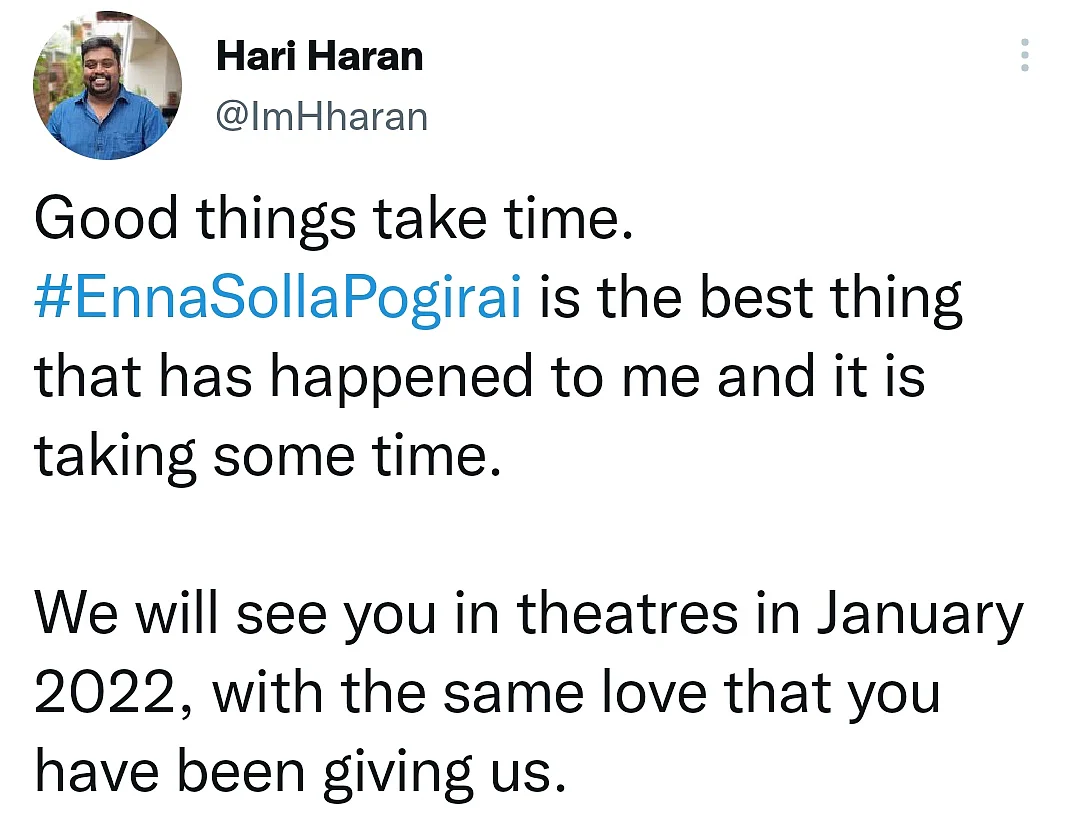Select the line 'that has happened to me and it is'
Viewport: 1080px width, 828px height.
pyautogui.click(x=479, y=377)
